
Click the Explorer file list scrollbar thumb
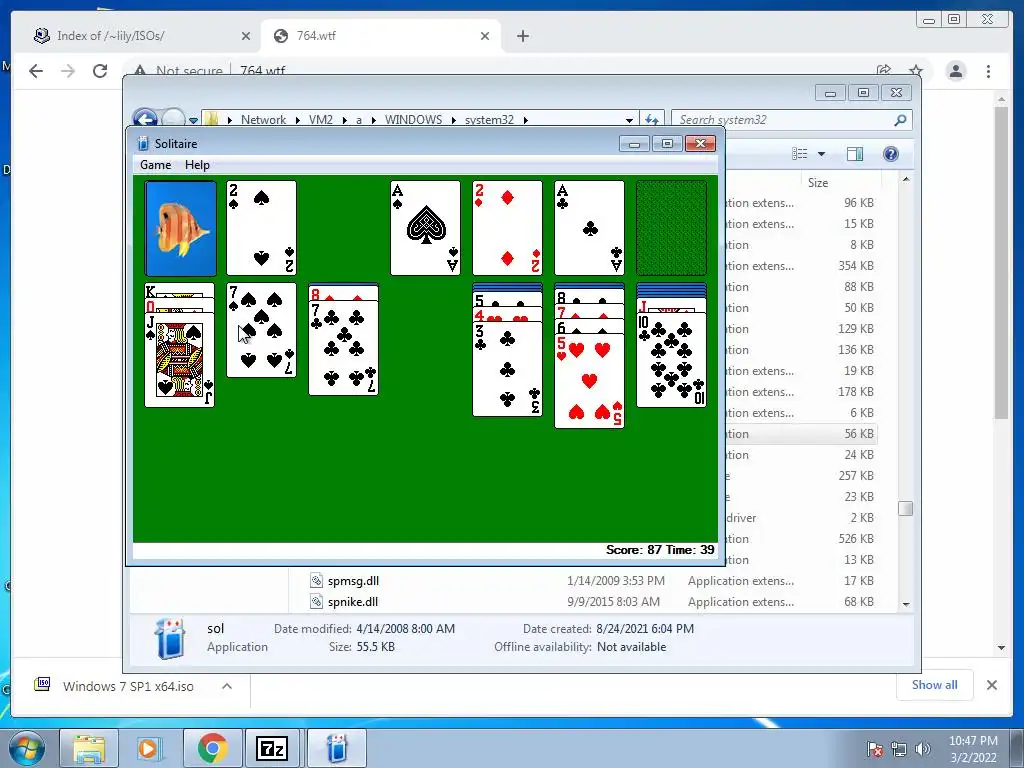coord(906,508)
